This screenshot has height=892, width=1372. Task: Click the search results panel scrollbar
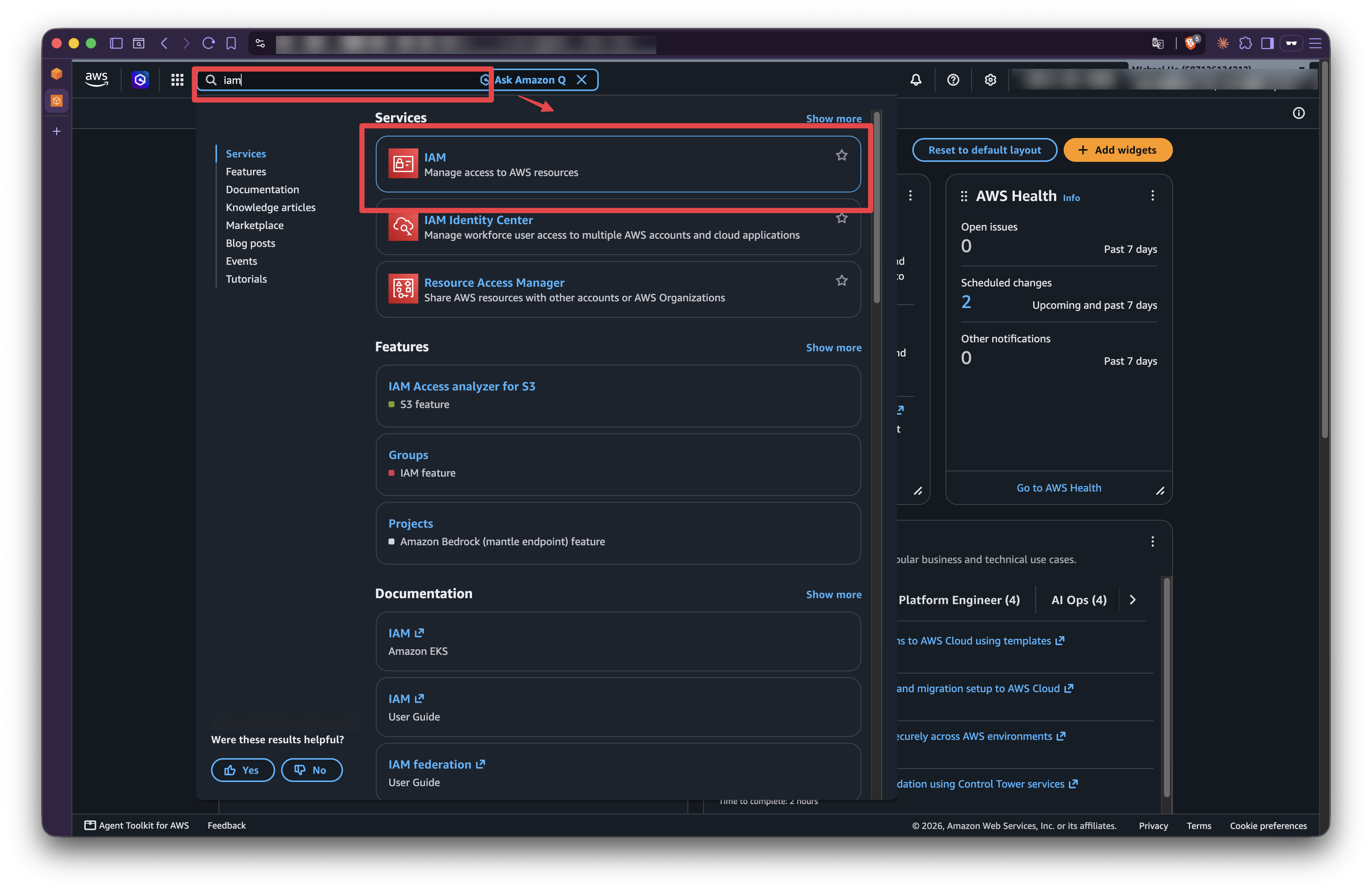[x=877, y=208]
